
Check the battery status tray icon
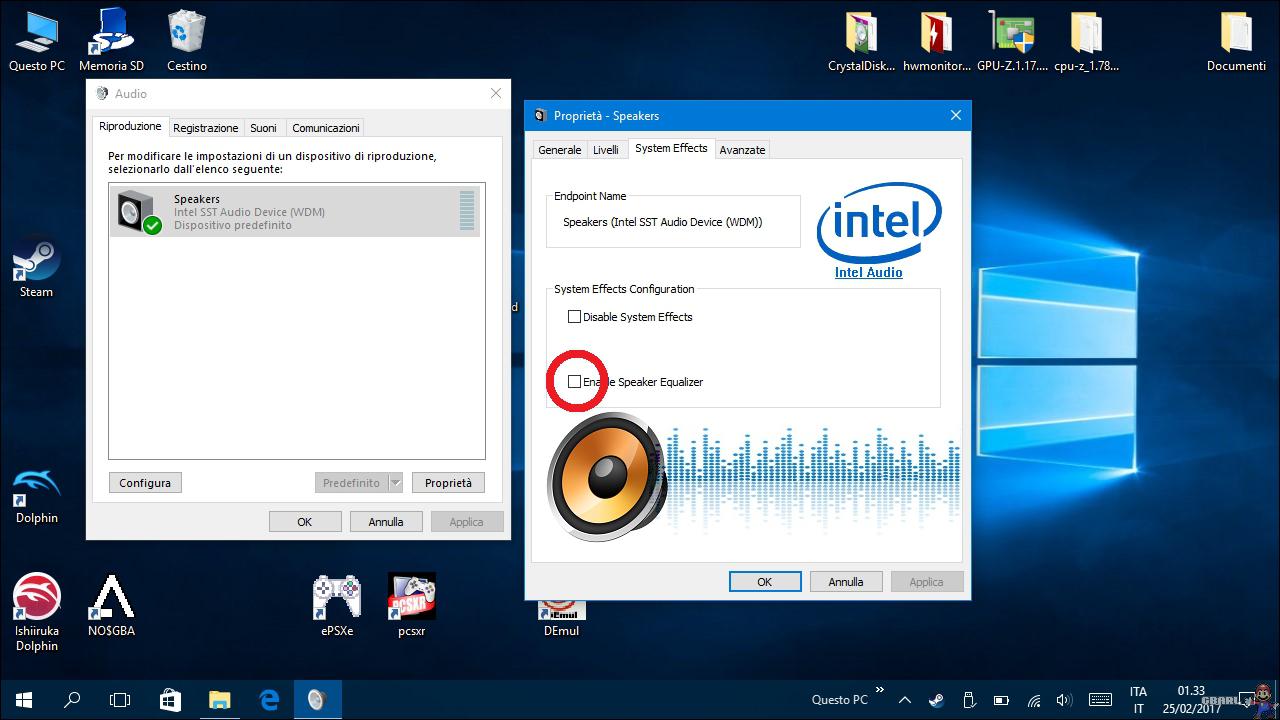coord(1002,700)
